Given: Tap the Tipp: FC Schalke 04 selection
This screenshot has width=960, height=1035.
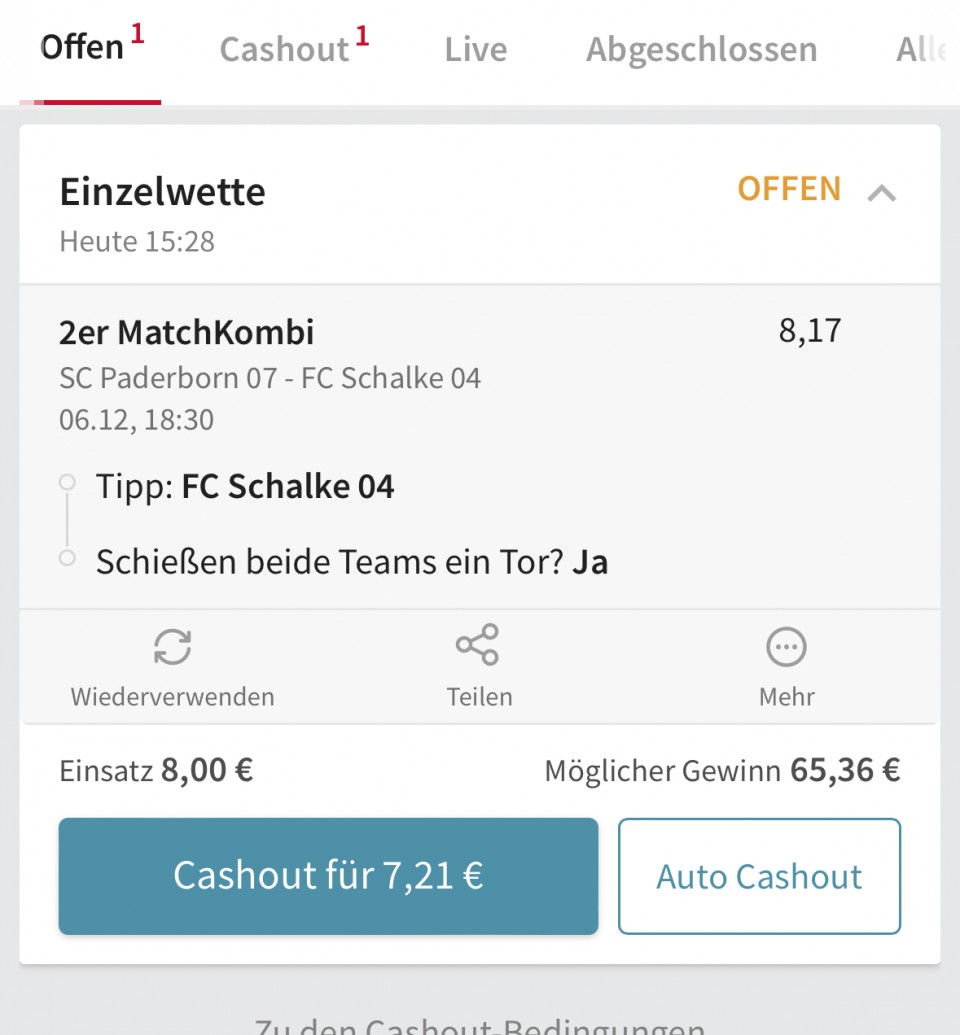Looking at the screenshot, I should (x=245, y=486).
